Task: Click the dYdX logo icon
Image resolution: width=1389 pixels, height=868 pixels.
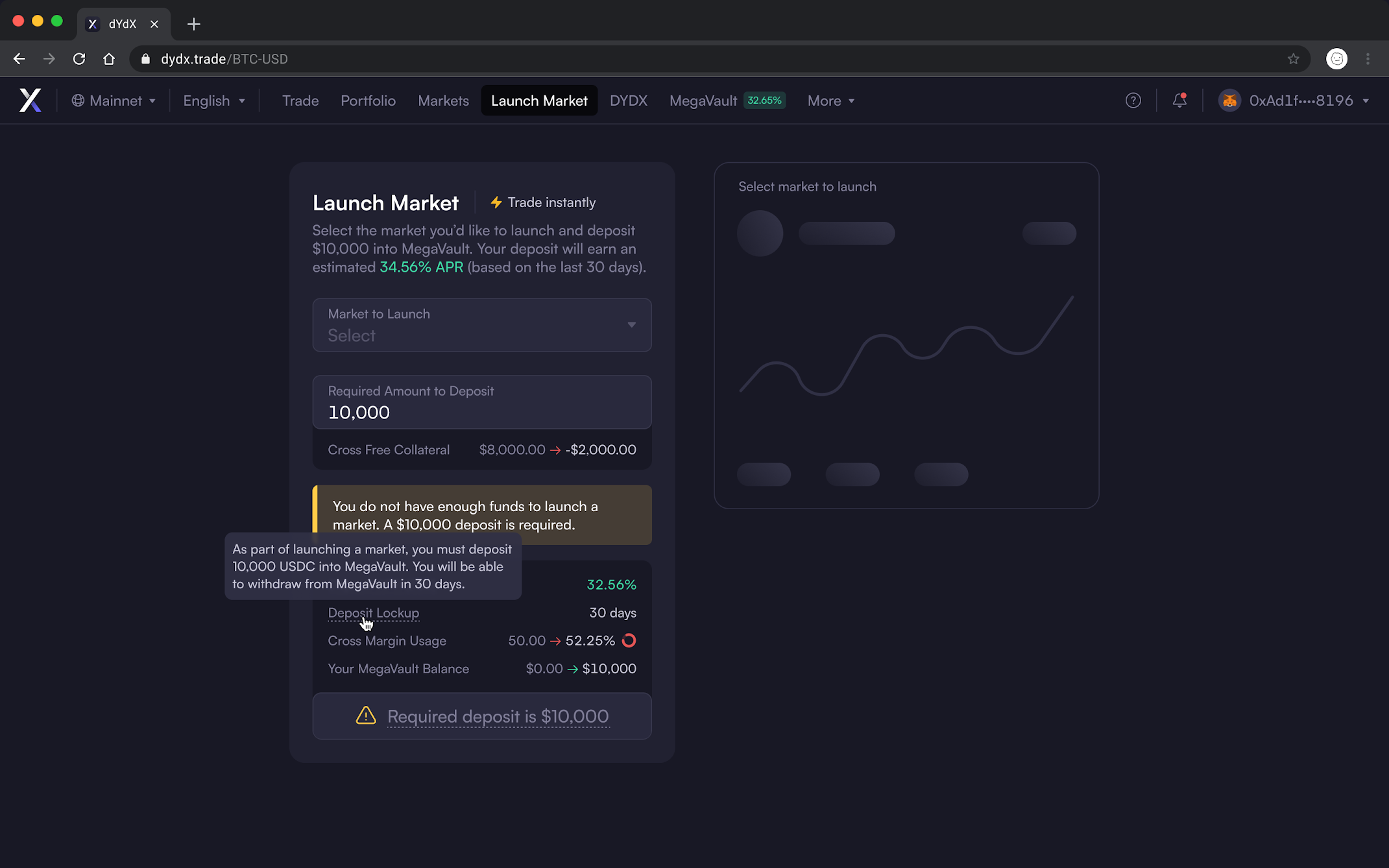Action: point(30,101)
